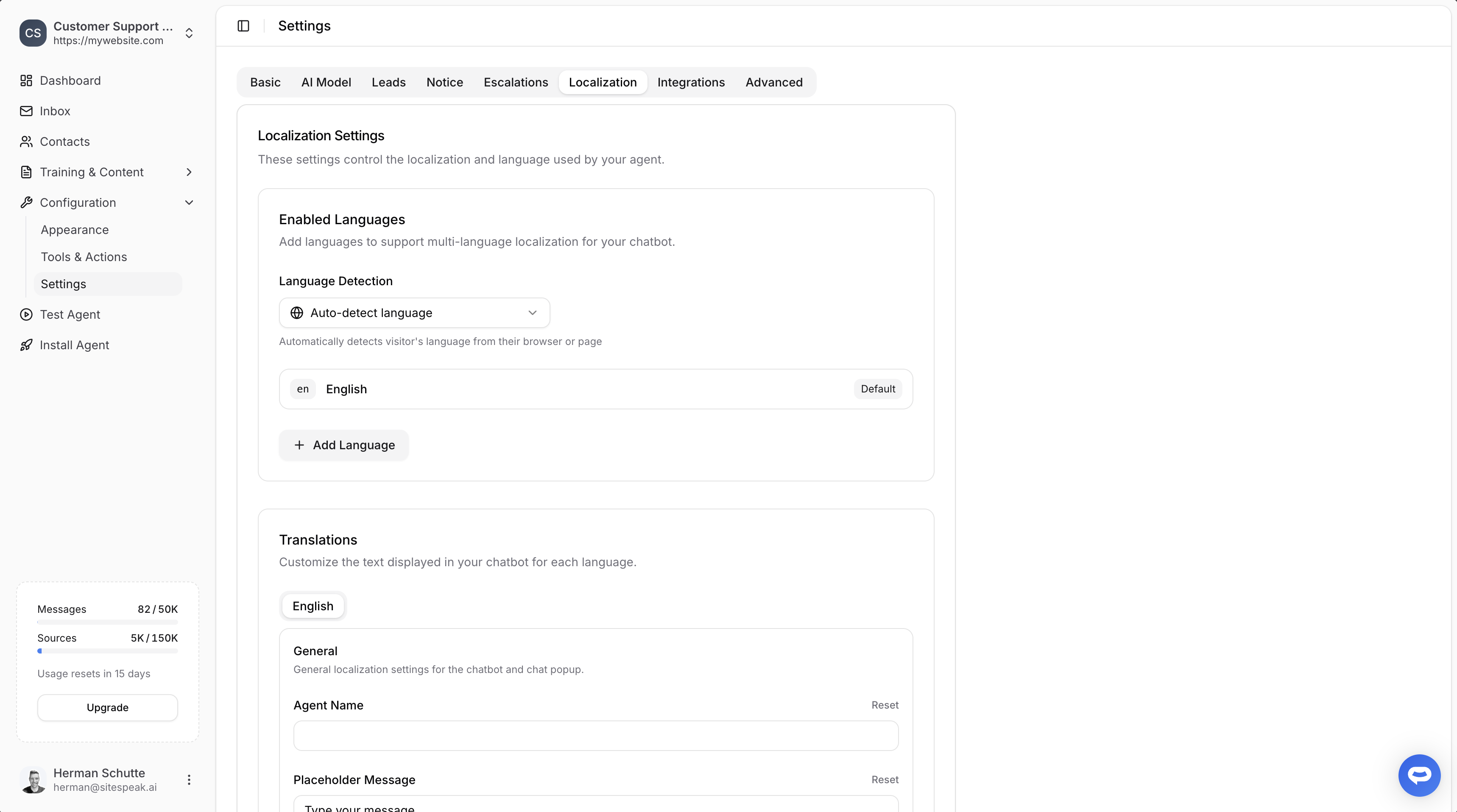Open Contacts from the sidebar
The image size is (1457, 812).
(64, 142)
